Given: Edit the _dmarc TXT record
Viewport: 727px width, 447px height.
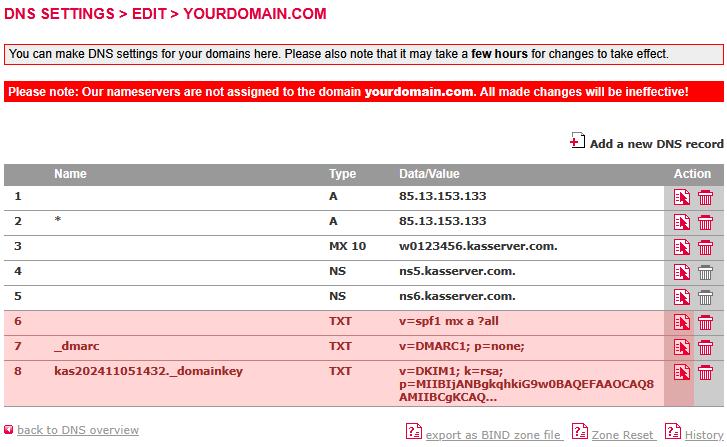Looking at the screenshot, I should 682,347.
